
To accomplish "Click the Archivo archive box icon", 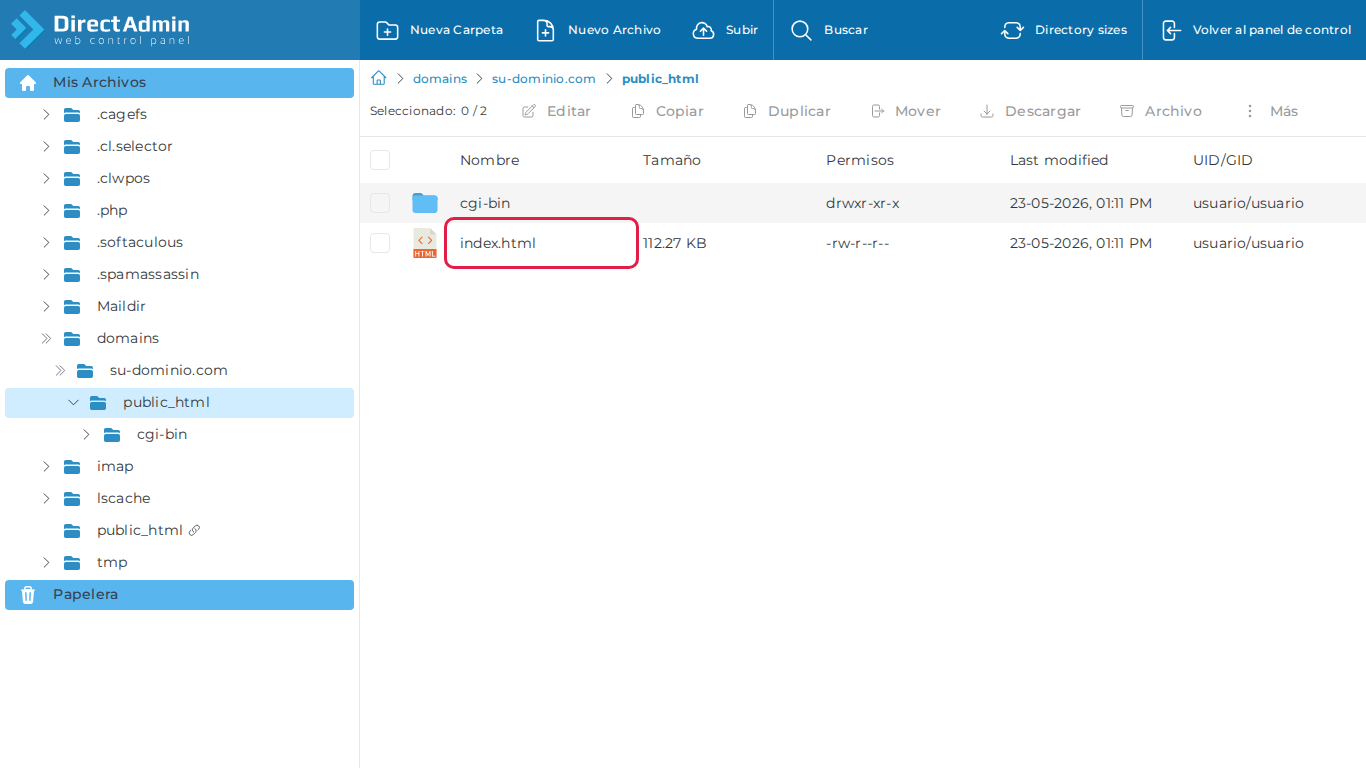I will tap(1127, 111).
